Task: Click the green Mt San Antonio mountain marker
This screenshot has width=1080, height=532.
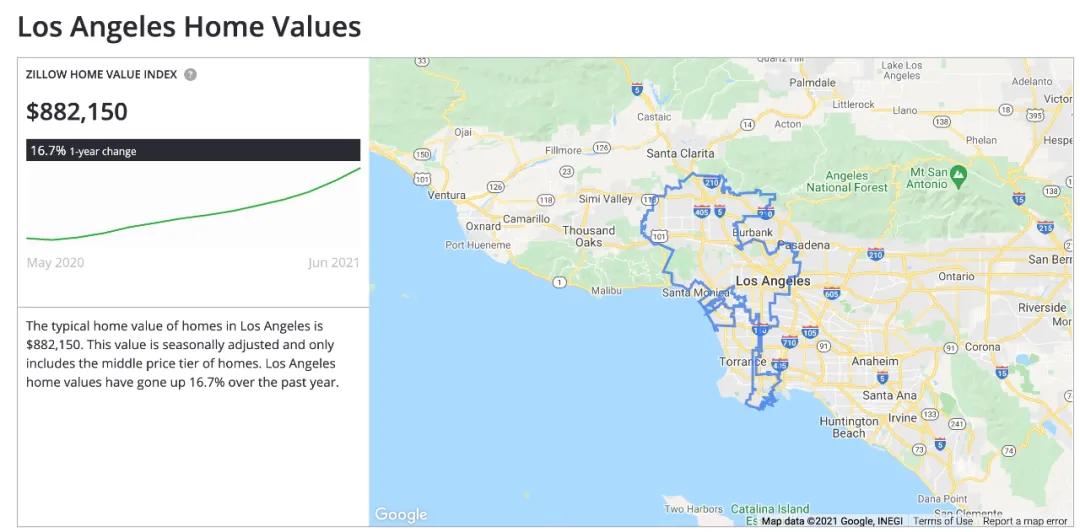Action: [x=959, y=175]
